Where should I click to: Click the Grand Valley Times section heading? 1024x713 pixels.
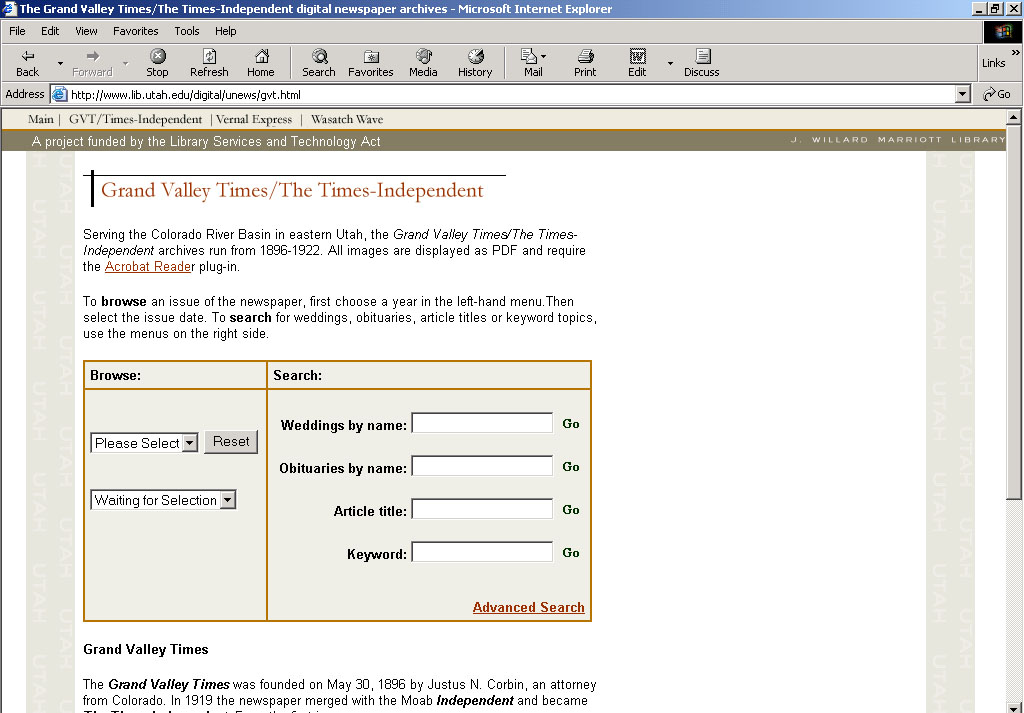[146, 650]
